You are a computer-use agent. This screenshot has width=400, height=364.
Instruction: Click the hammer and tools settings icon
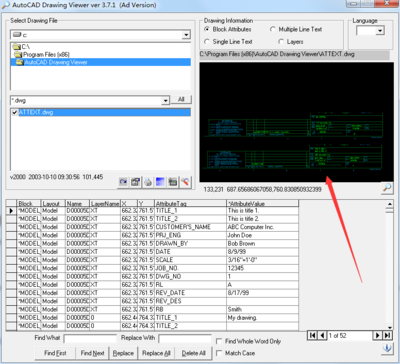[185, 182]
